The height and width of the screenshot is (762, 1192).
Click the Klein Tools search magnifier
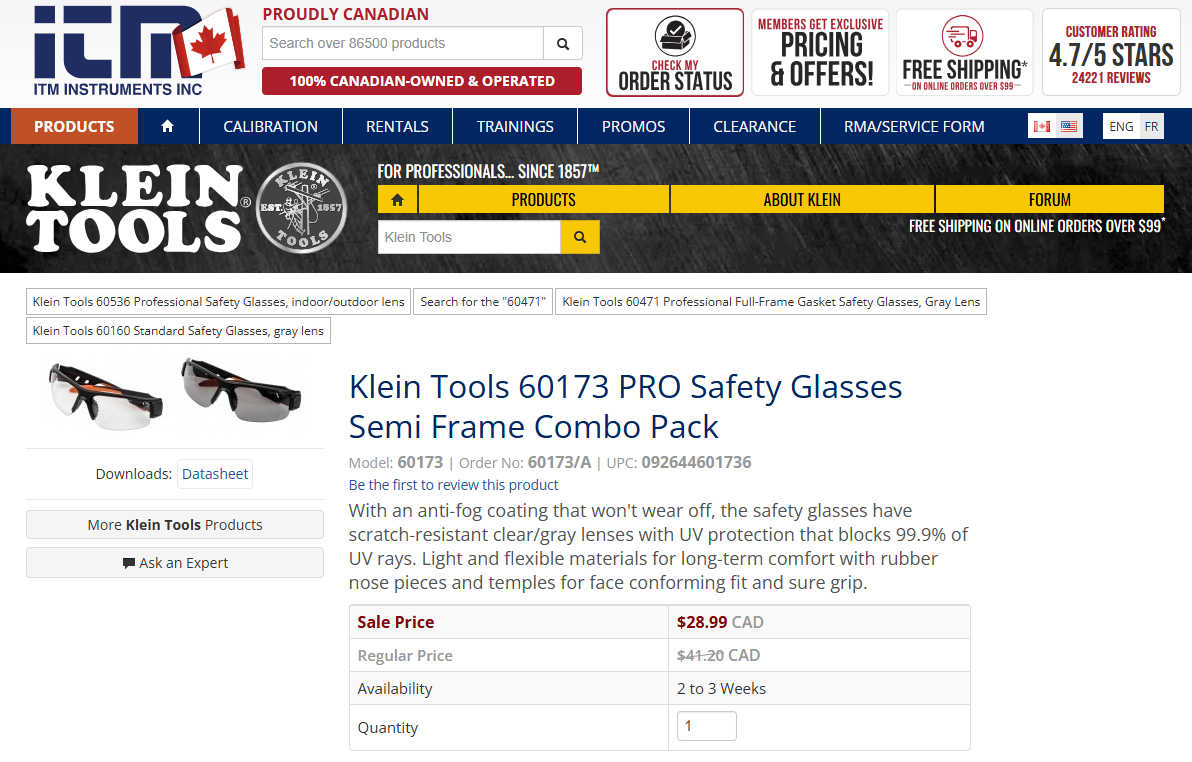point(580,237)
